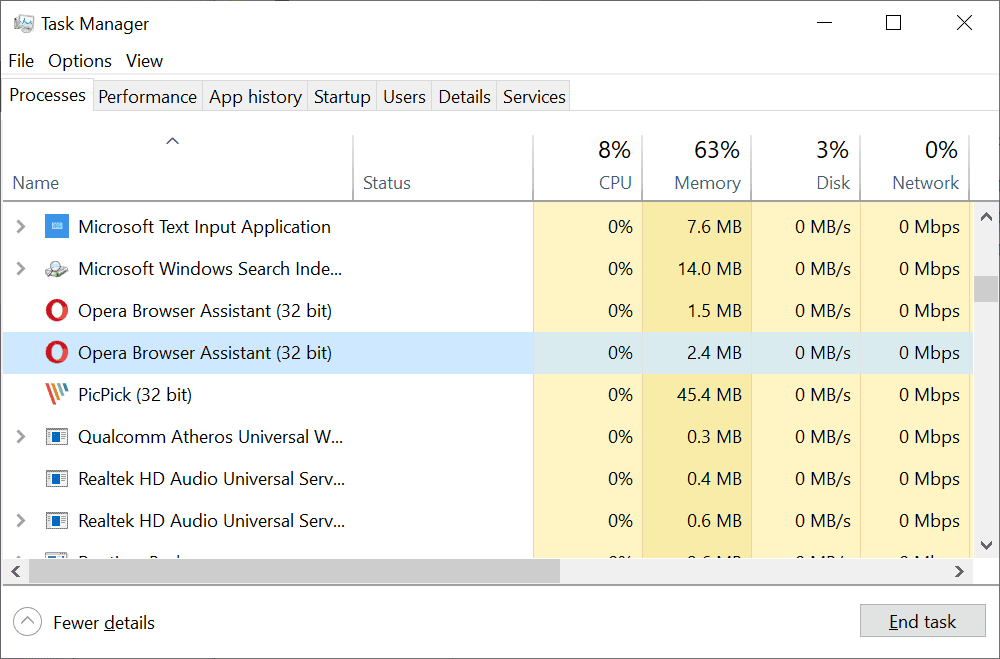Click the End task button

pos(922,621)
